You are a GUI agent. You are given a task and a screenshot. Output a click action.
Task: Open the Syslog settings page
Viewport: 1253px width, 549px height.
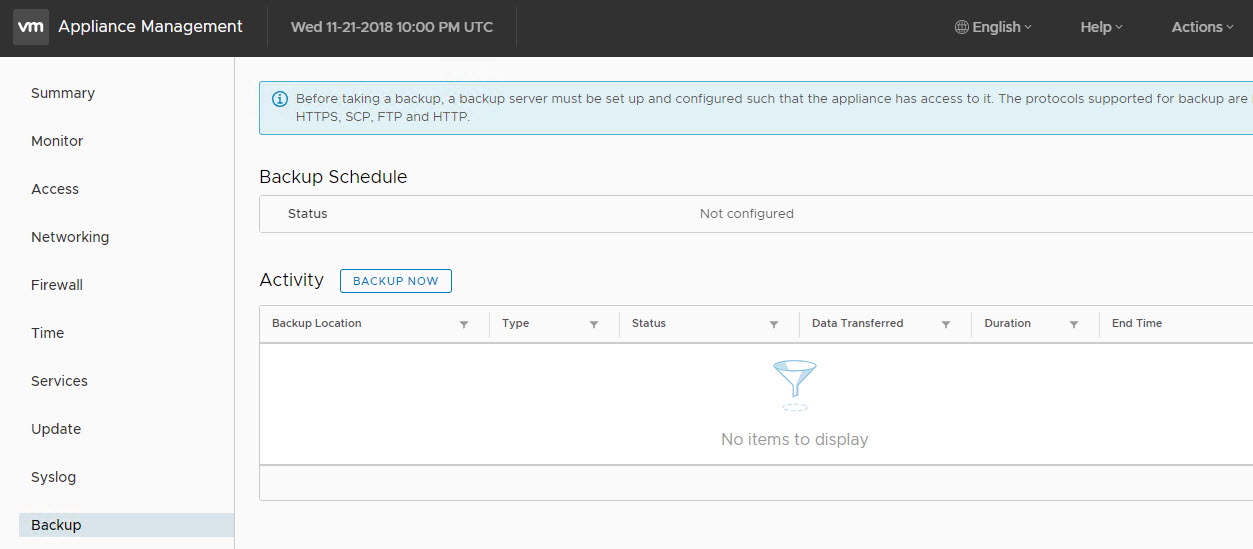(x=53, y=477)
